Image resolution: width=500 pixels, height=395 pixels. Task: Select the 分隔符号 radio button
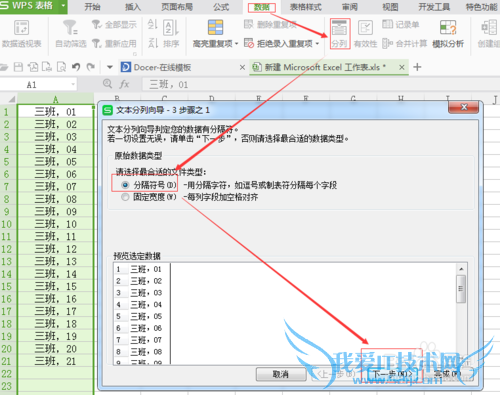click(125, 185)
